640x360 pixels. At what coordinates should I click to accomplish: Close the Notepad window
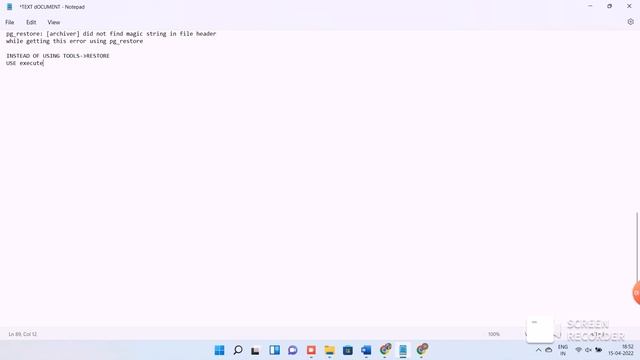tap(629, 7)
